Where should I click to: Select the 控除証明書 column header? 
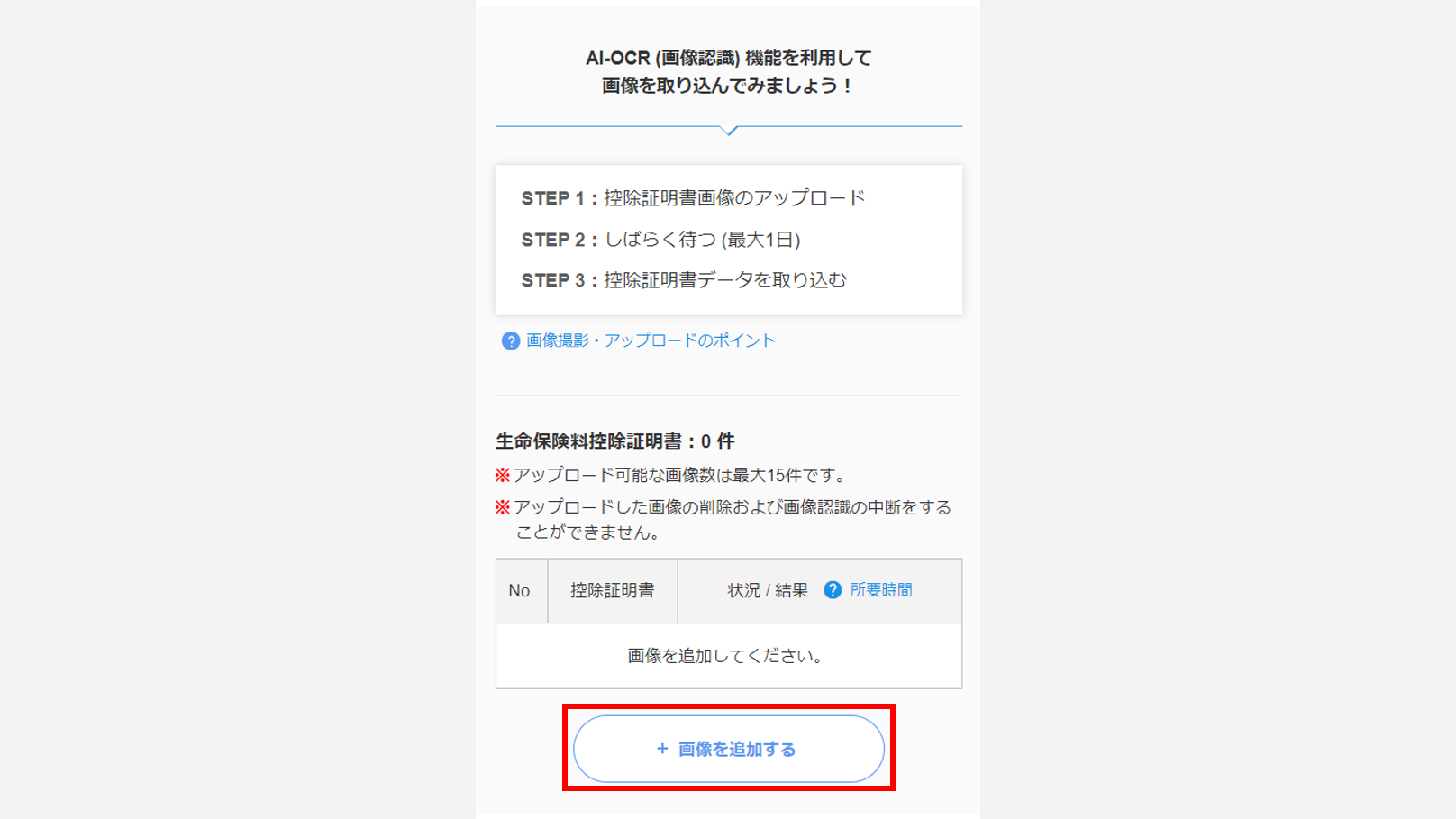click(x=613, y=591)
